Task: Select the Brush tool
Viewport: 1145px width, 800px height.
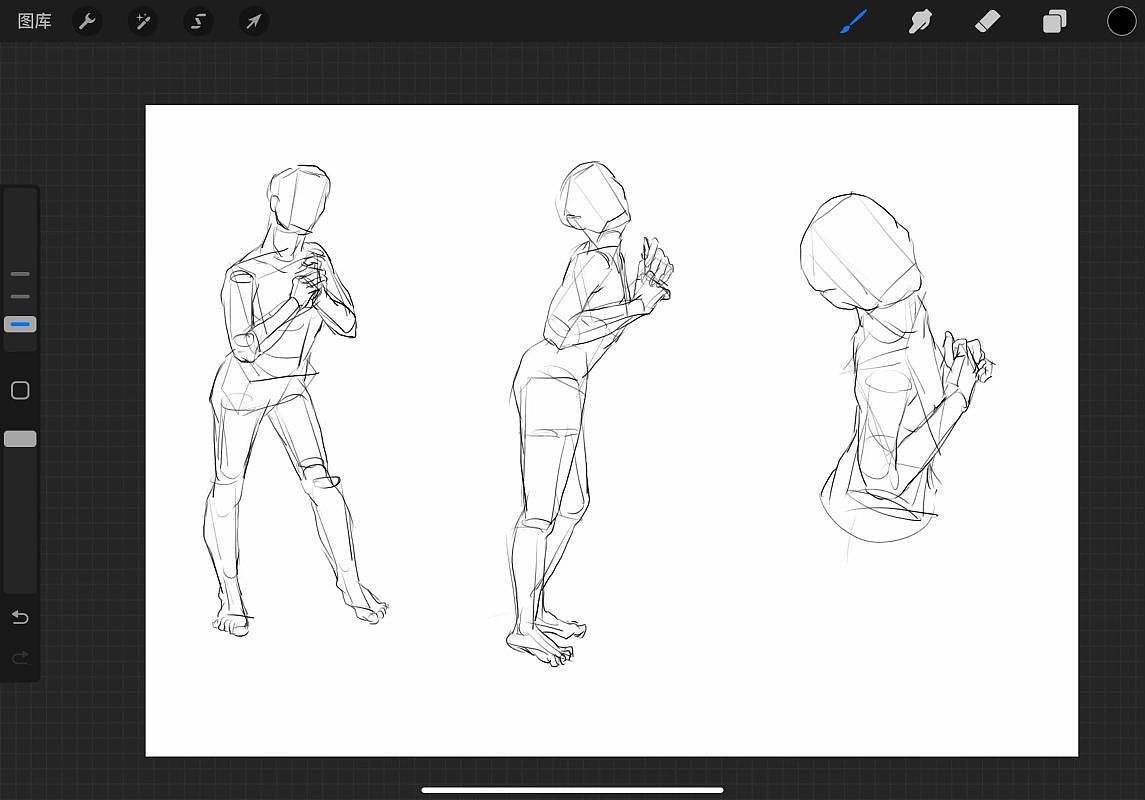Action: 853,22
